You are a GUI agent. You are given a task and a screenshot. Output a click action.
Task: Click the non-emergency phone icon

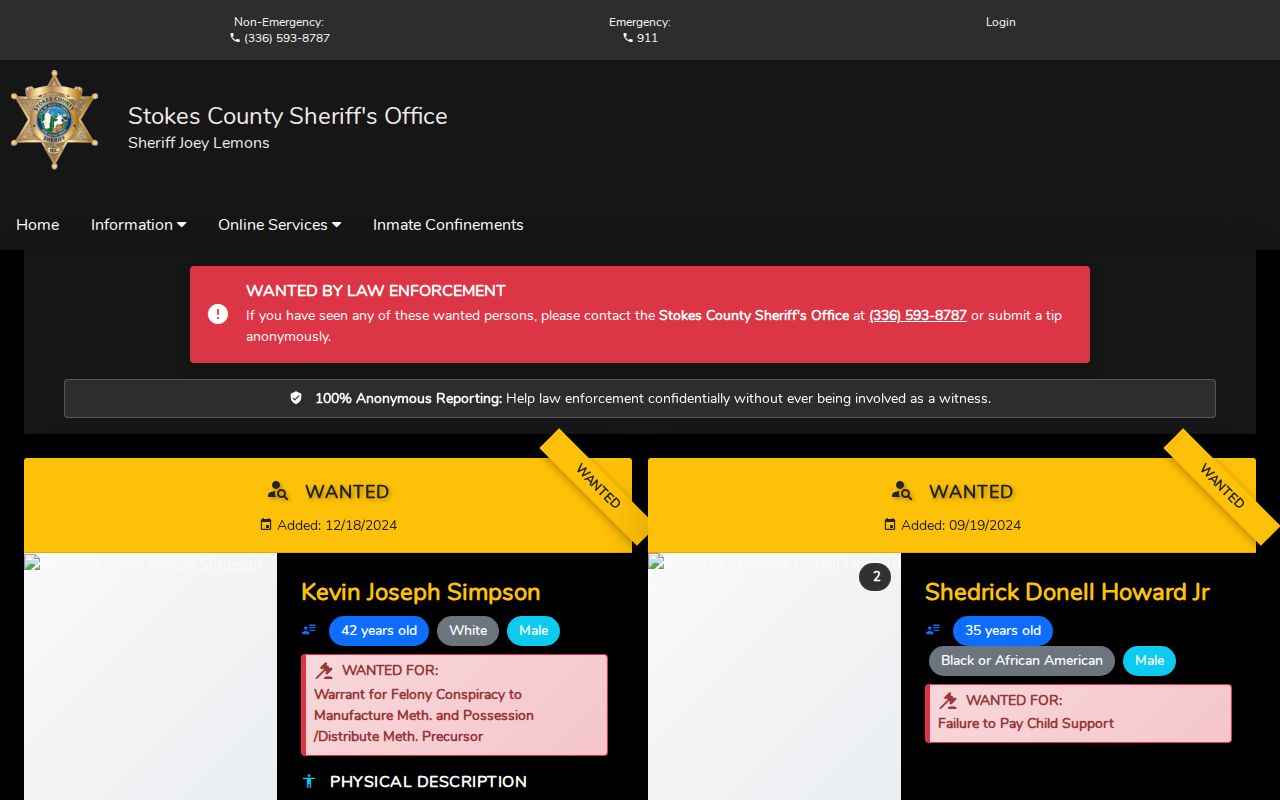tap(235, 38)
